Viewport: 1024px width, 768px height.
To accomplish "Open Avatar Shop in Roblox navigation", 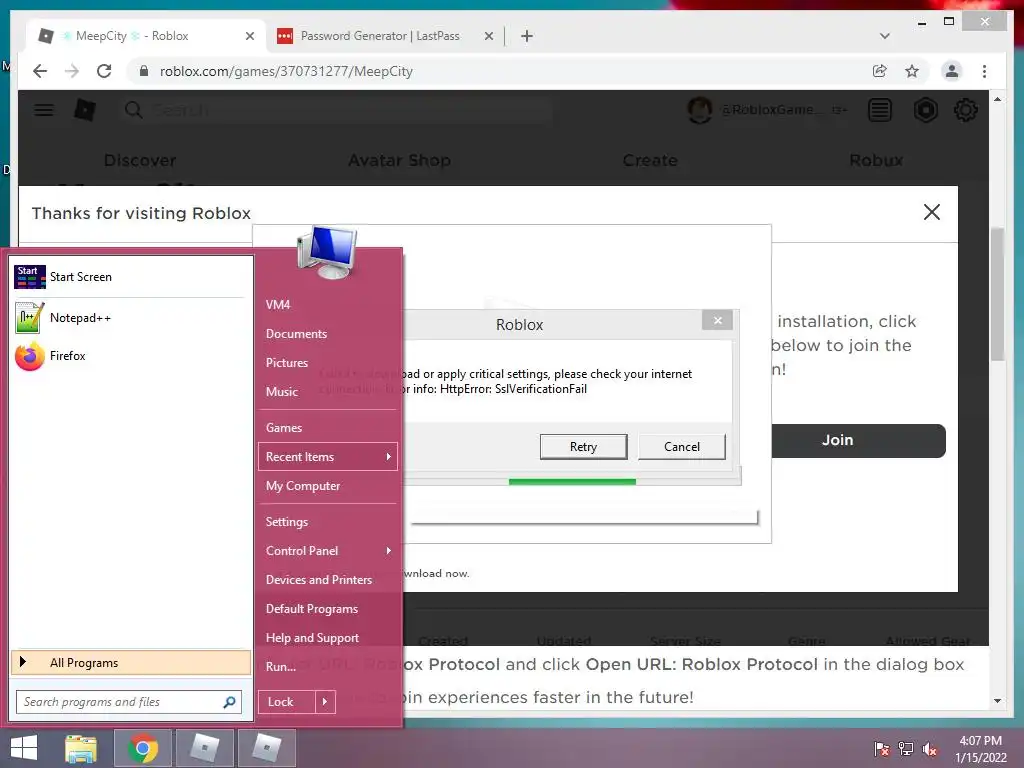I will (399, 160).
